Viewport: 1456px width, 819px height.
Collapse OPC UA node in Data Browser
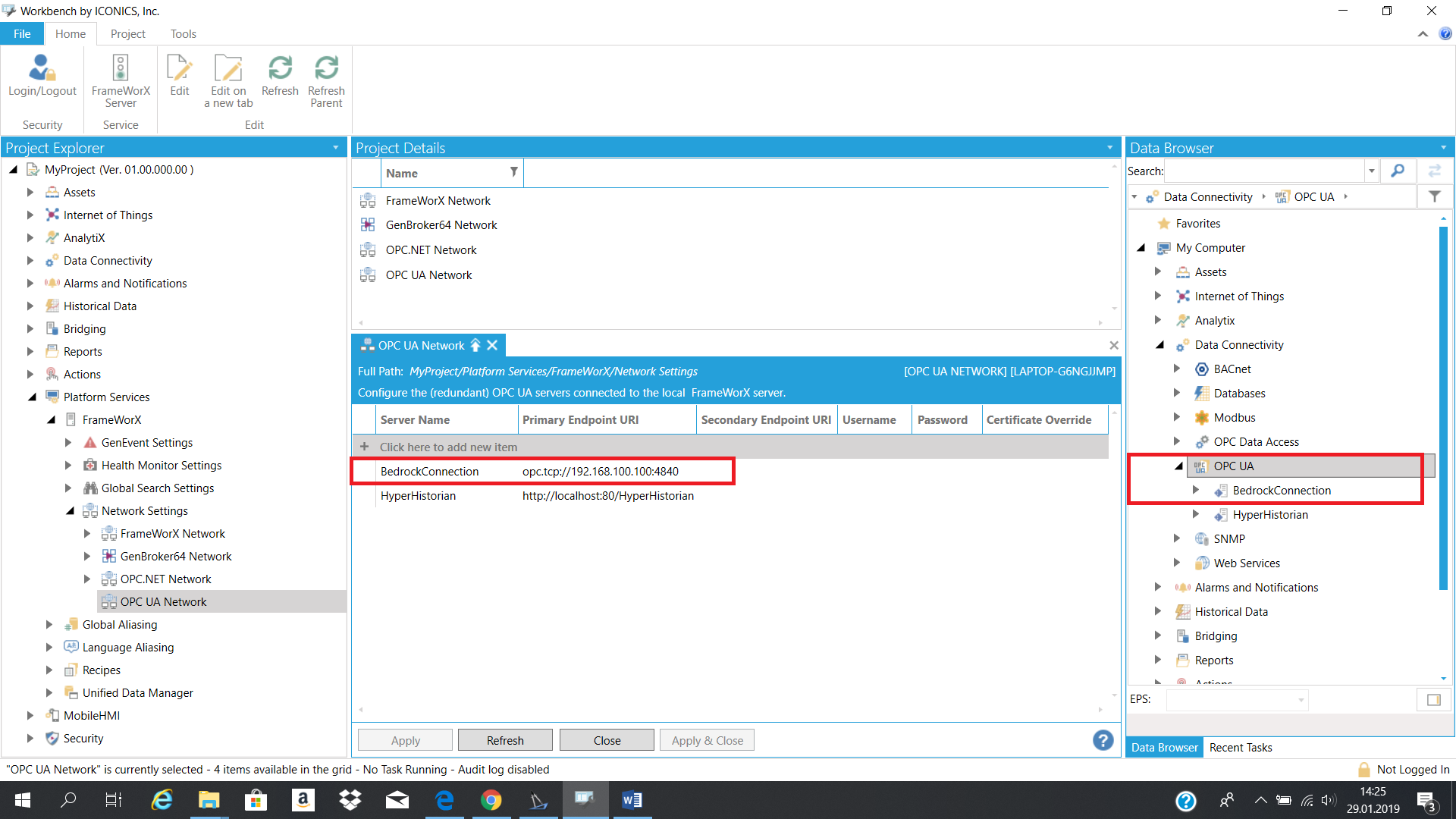(x=1178, y=466)
